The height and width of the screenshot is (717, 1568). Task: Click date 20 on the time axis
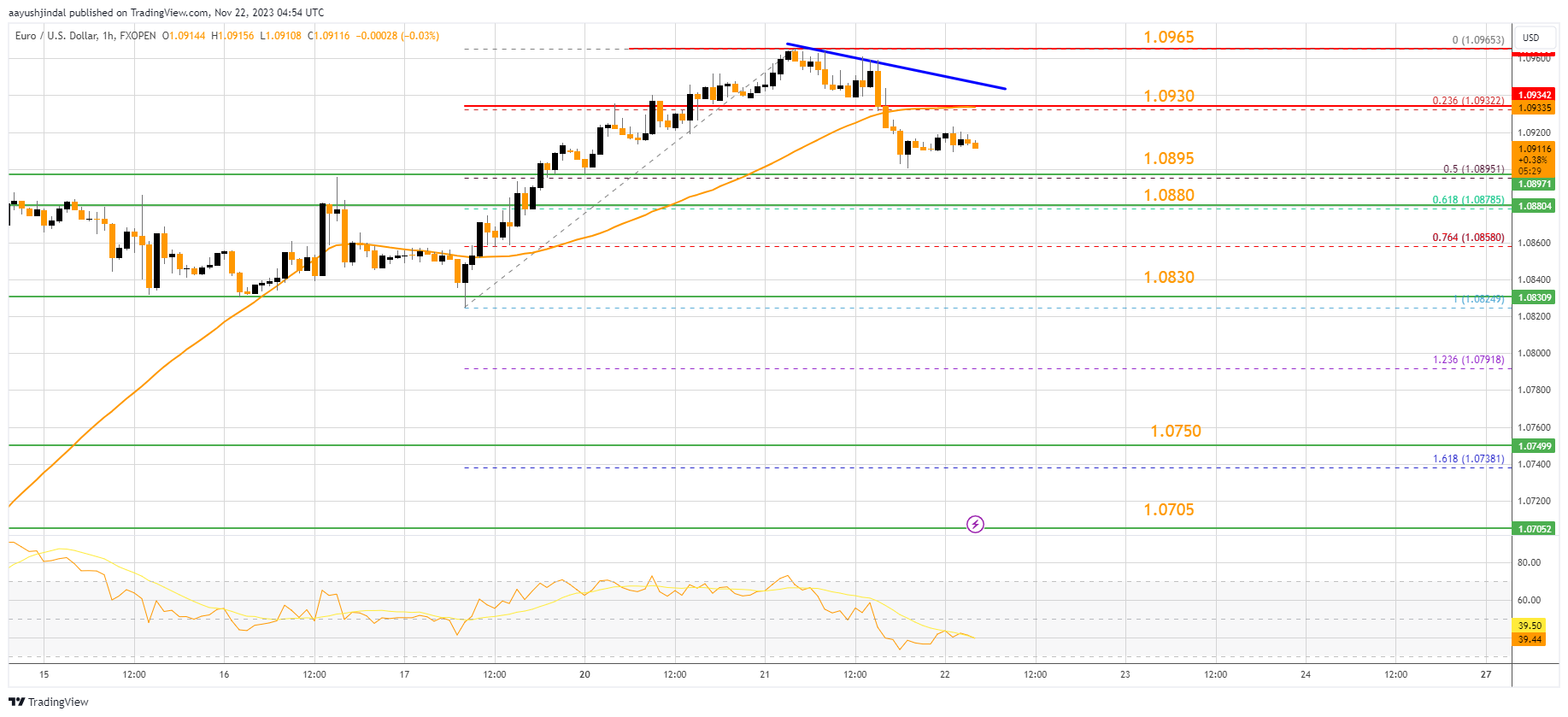pos(584,674)
